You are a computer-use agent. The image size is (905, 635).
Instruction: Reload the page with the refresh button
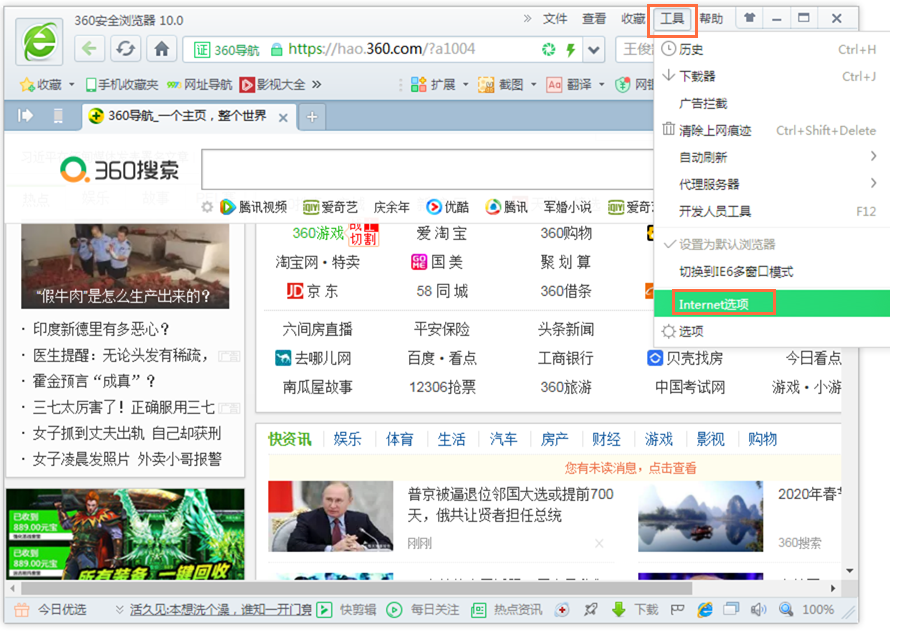coord(125,49)
